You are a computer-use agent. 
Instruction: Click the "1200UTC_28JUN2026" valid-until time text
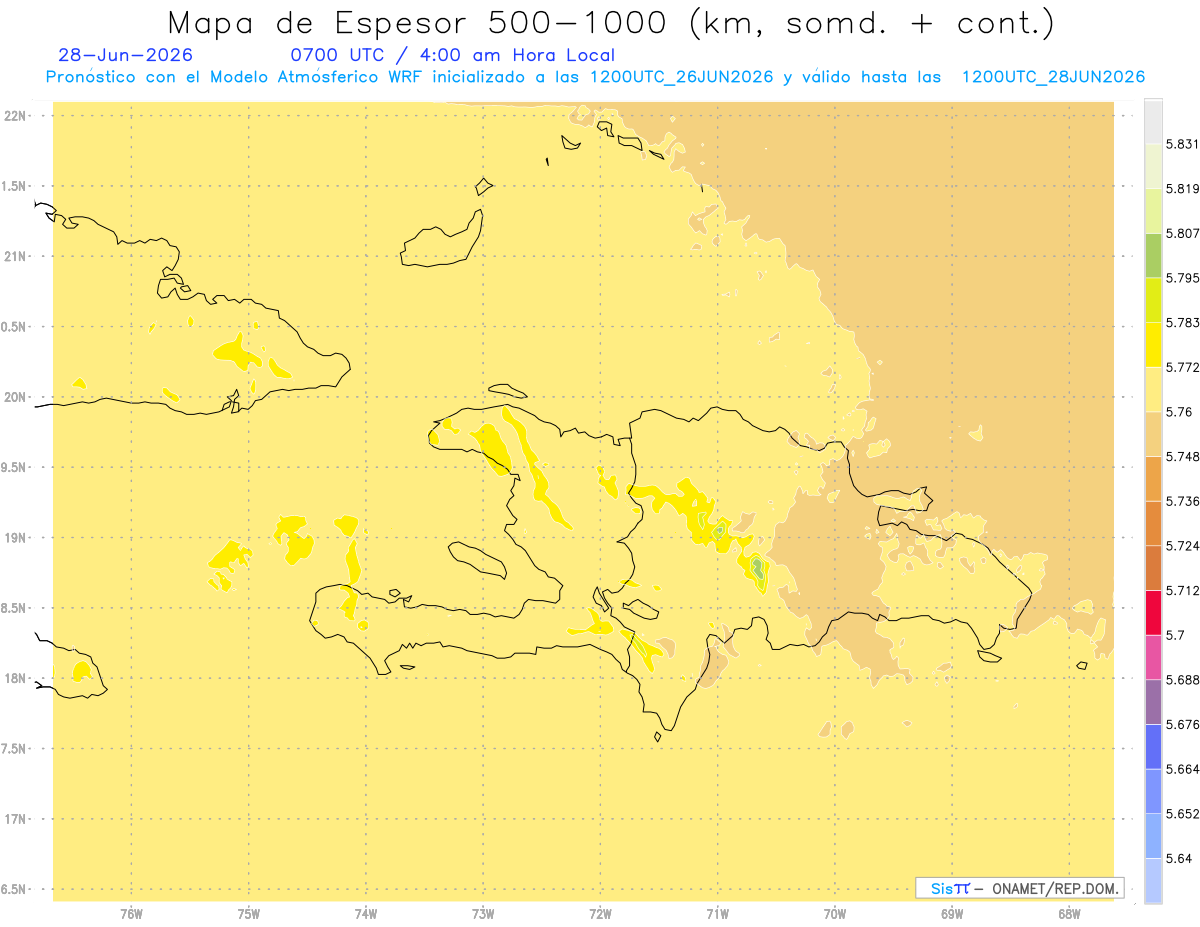1053,77
